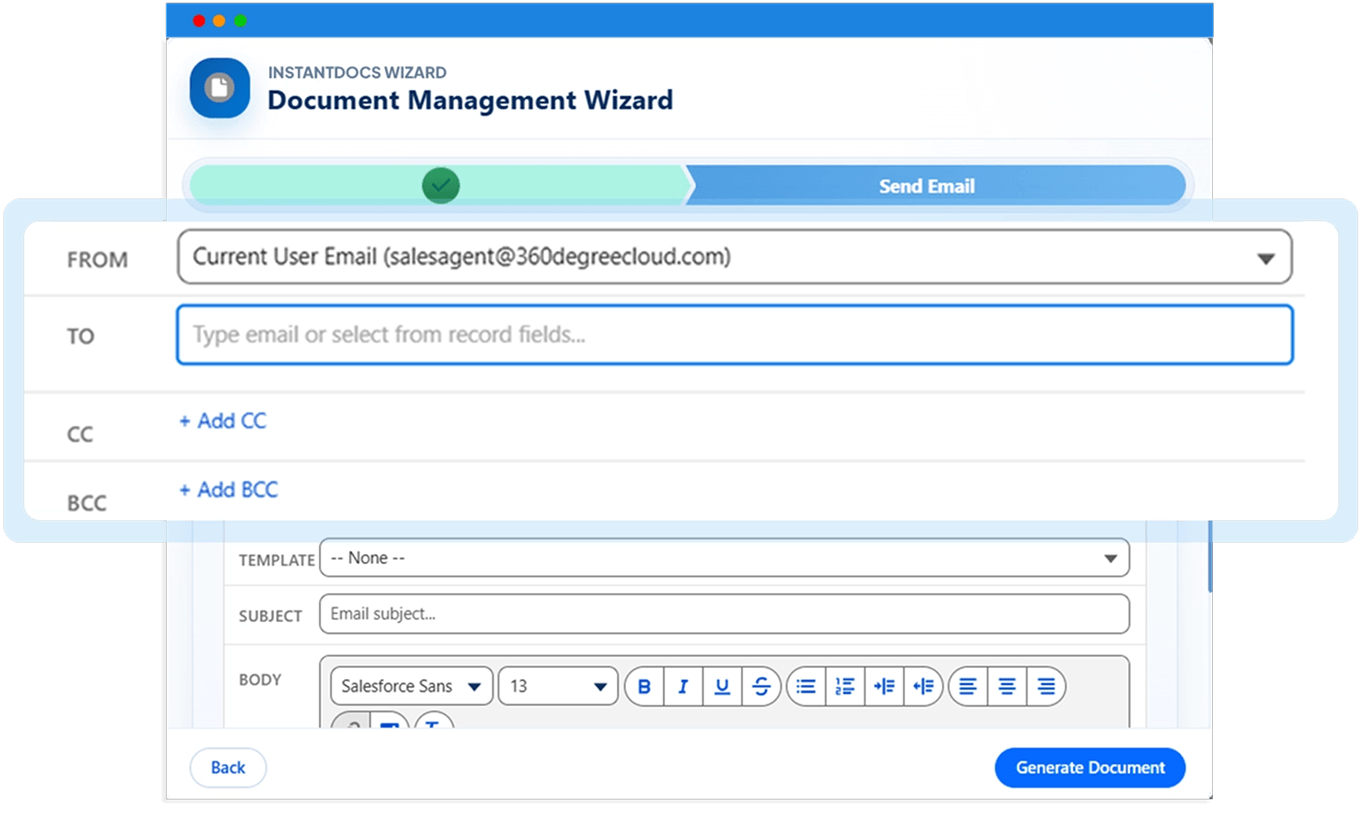The height and width of the screenshot is (824, 1360).
Task: Click the indent icon beside numbered list
Action: [884, 687]
